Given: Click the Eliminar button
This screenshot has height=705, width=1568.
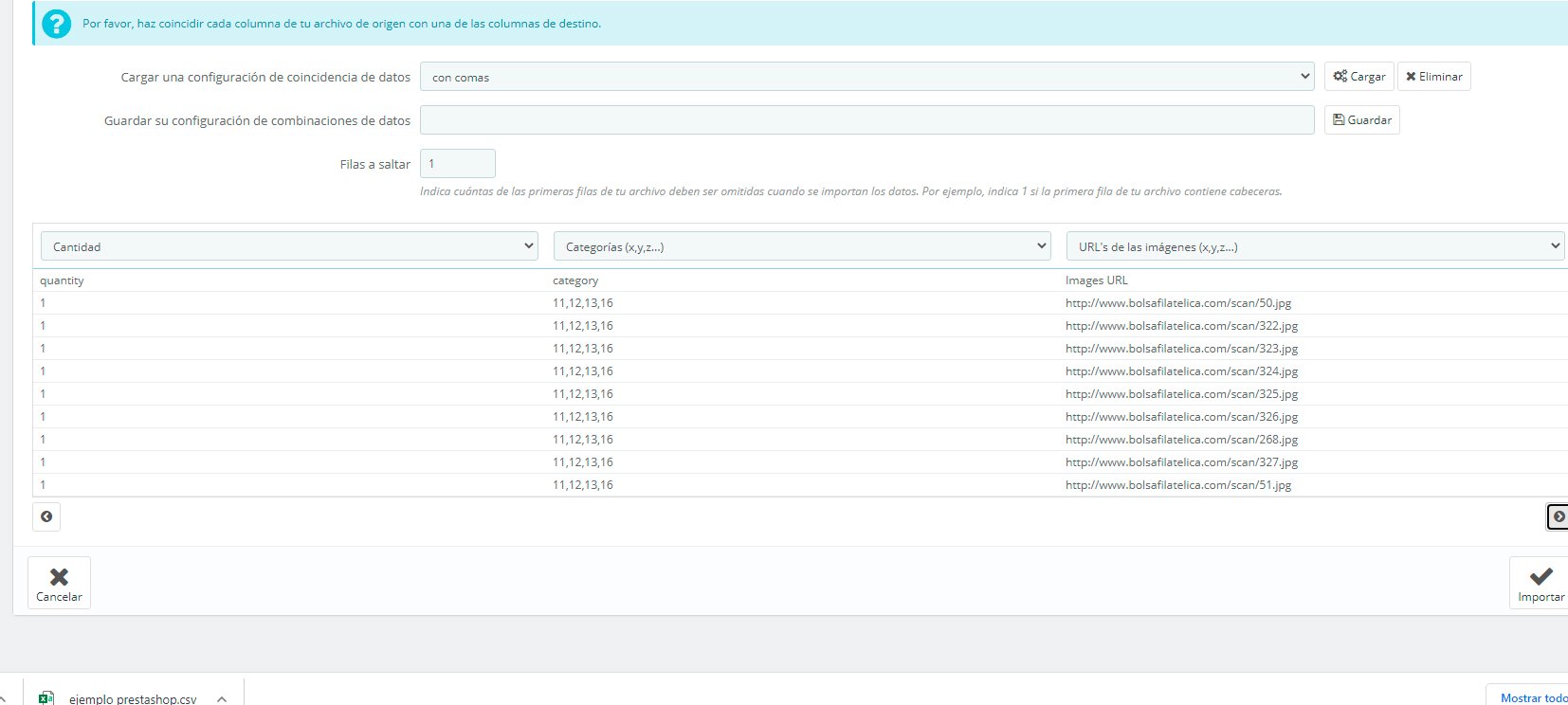Looking at the screenshot, I should click(x=1433, y=77).
